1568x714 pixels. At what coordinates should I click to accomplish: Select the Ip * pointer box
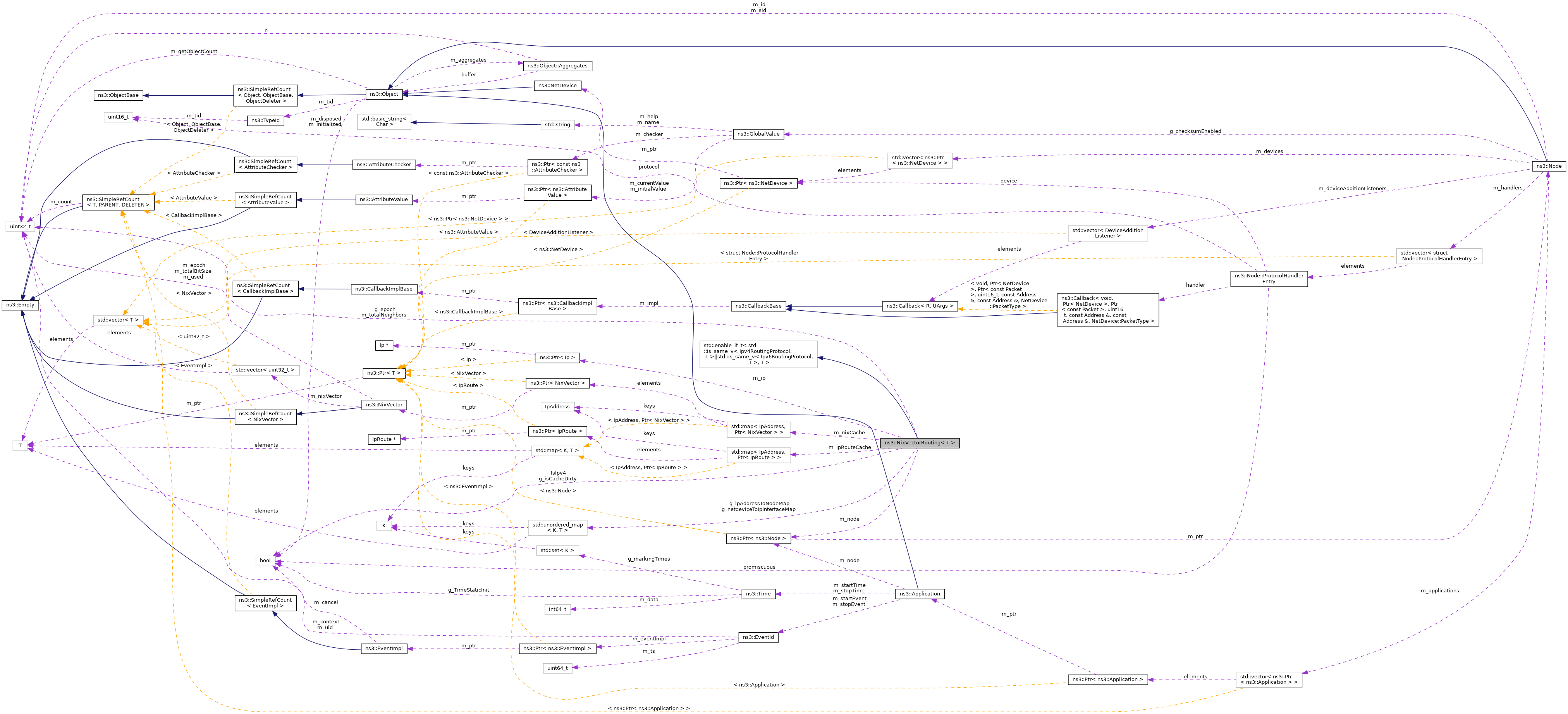click(384, 345)
